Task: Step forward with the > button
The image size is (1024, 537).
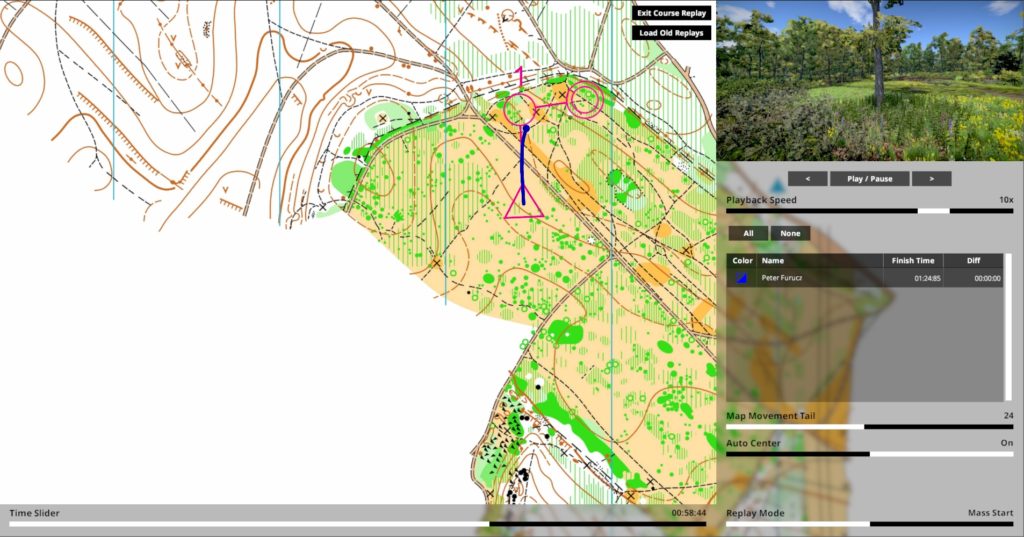Action: click(931, 178)
